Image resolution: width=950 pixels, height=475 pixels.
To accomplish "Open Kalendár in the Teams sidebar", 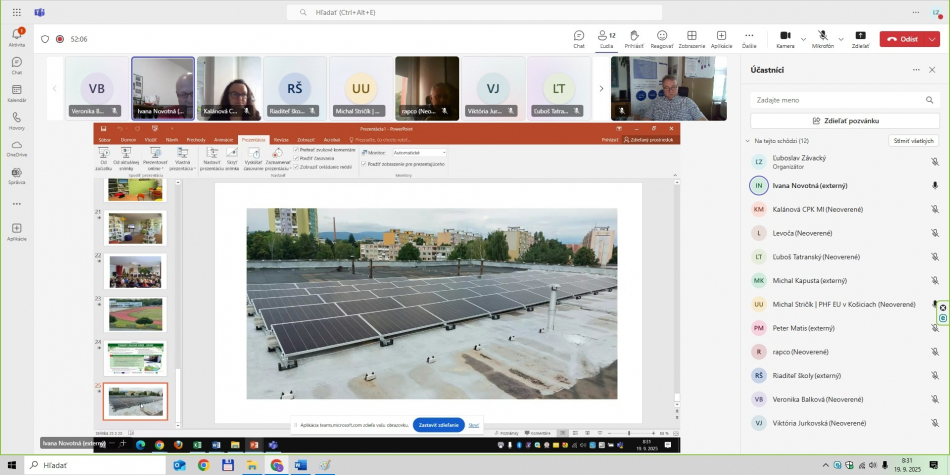I will [x=17, y=92].
